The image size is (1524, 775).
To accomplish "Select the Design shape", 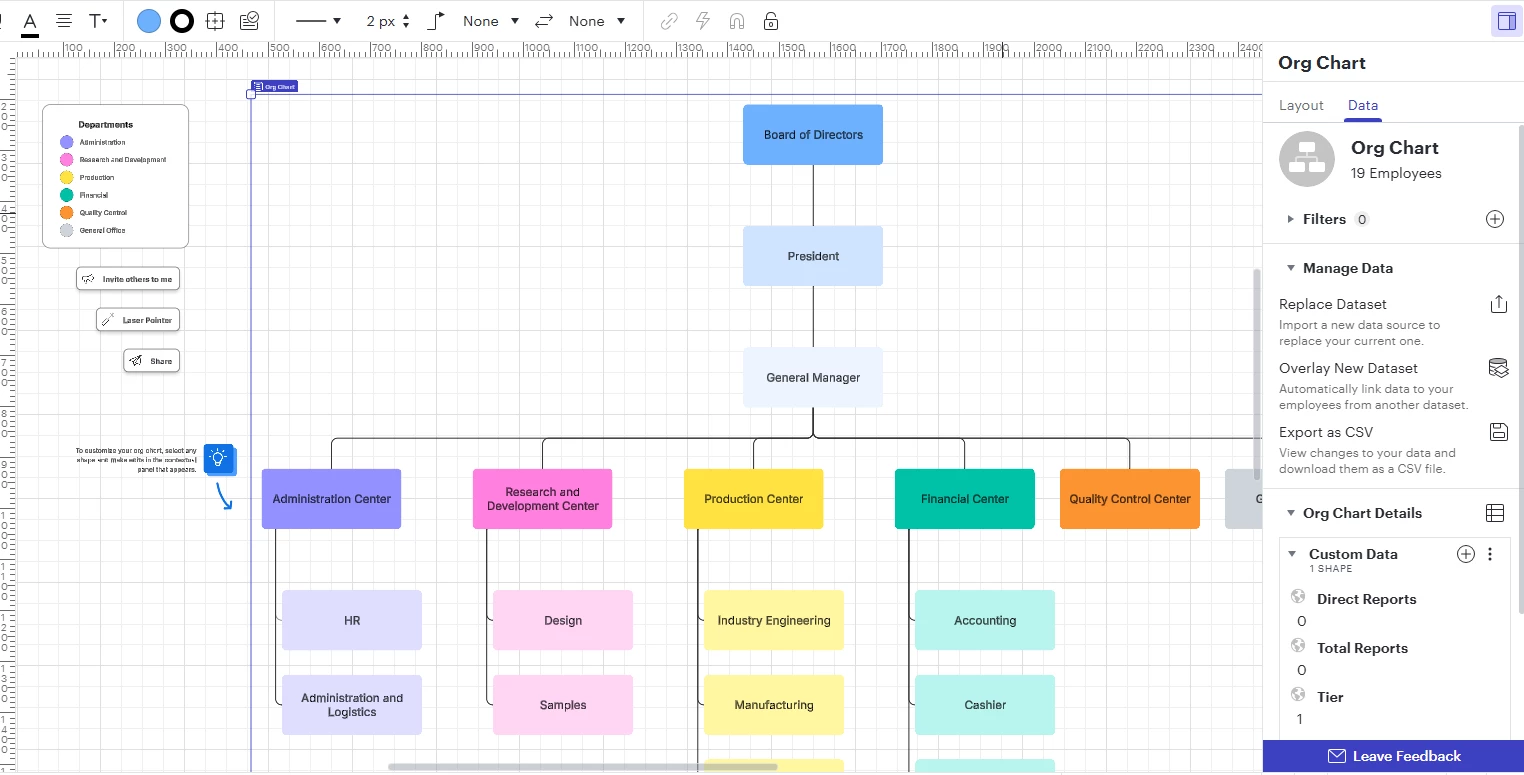I will (563, 620).
